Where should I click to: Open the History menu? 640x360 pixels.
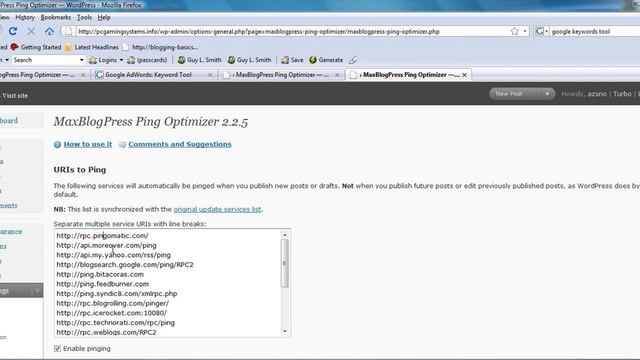click(25, 18)
